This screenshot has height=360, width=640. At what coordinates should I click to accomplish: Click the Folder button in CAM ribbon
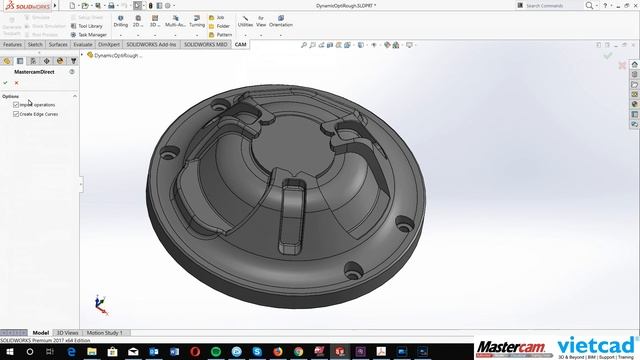click(219, 26)
